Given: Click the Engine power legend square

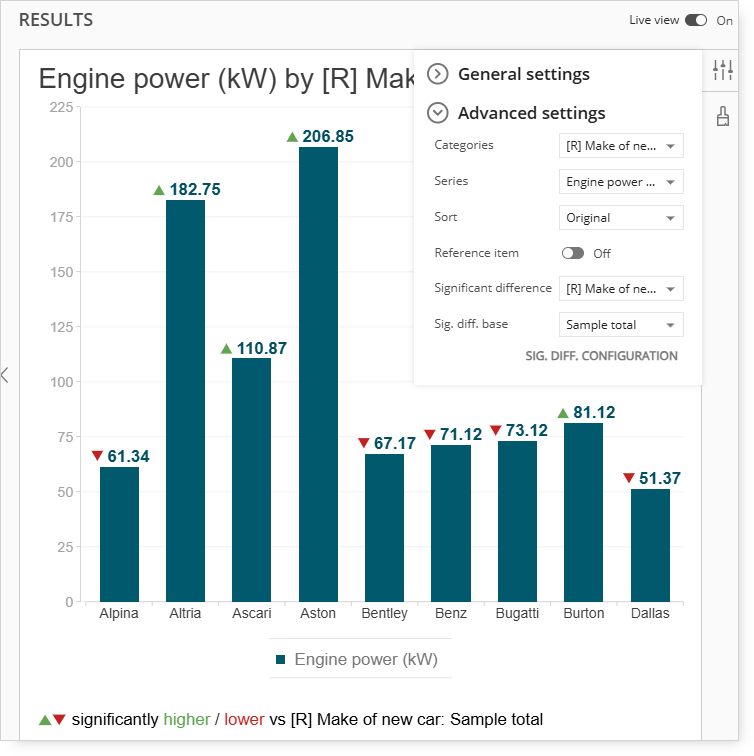Looking at the screenshot, I should click(x=280, y=659).
